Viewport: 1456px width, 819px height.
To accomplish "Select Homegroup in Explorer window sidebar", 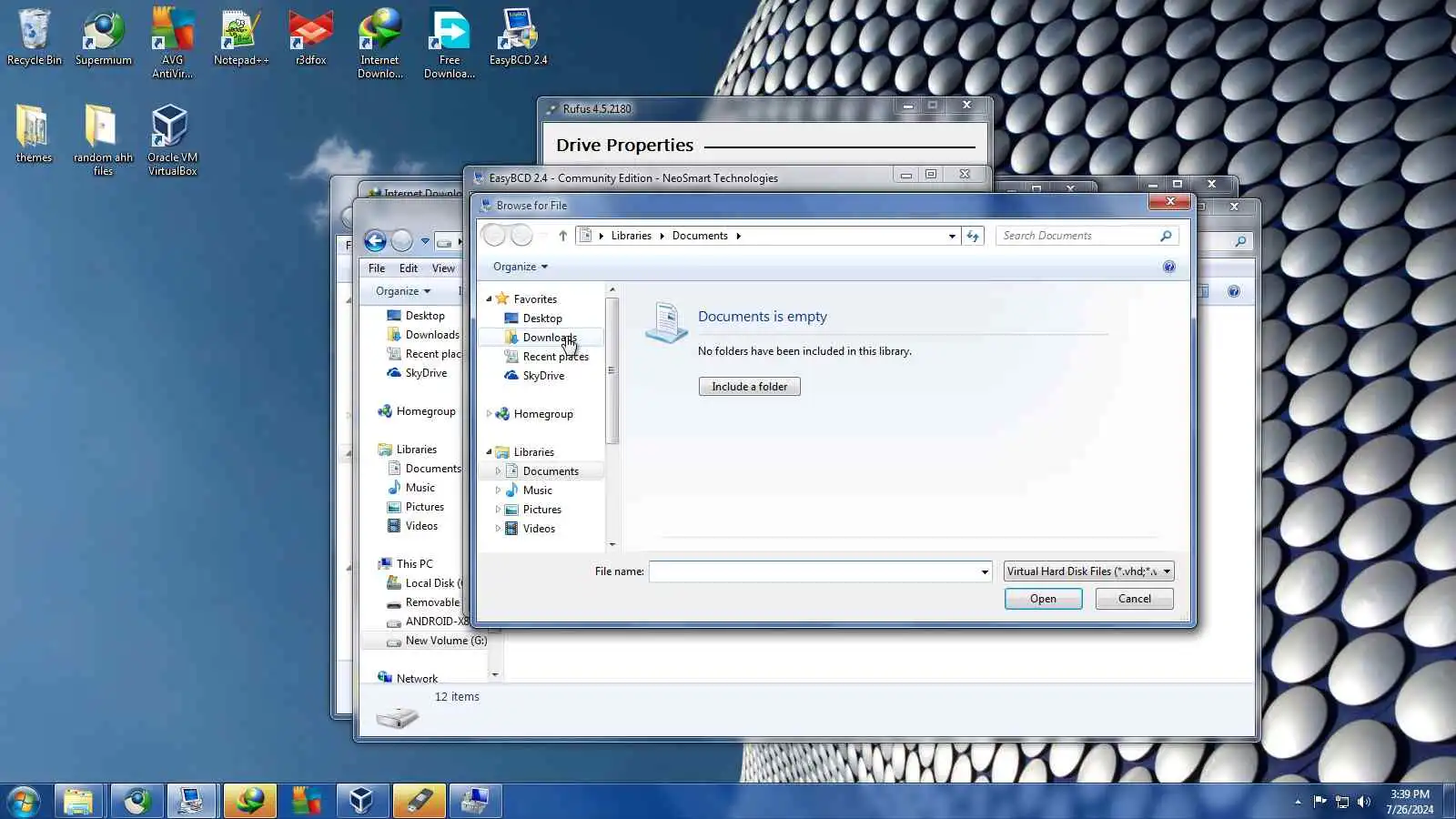I will pyautogui.click(x=426, y=411).
